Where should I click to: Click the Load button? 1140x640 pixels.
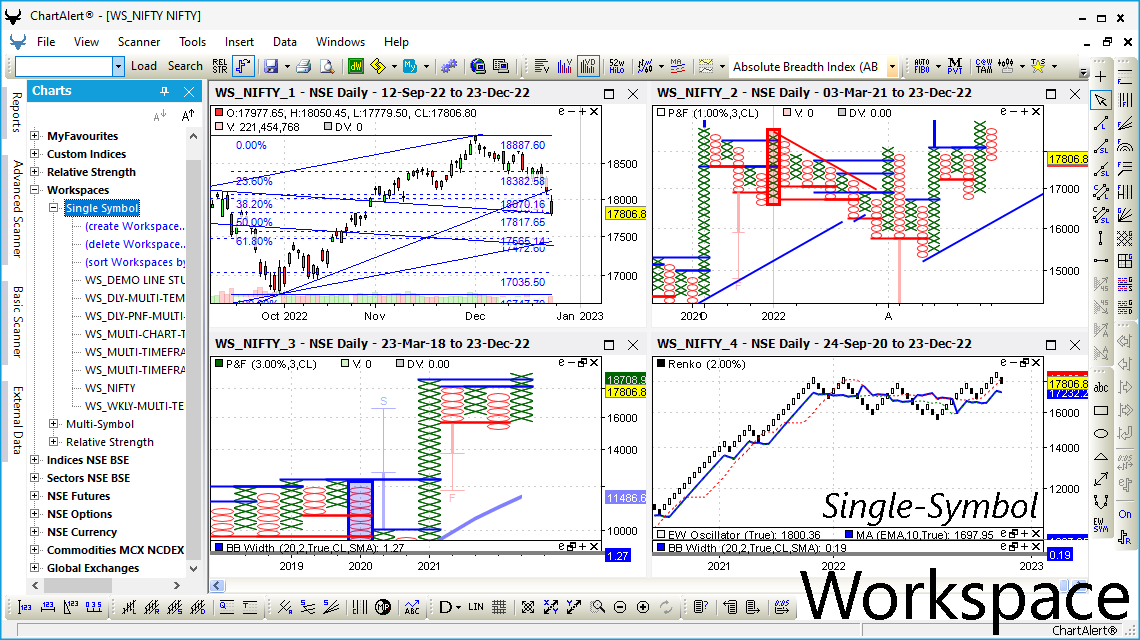(x=144, y=66)
